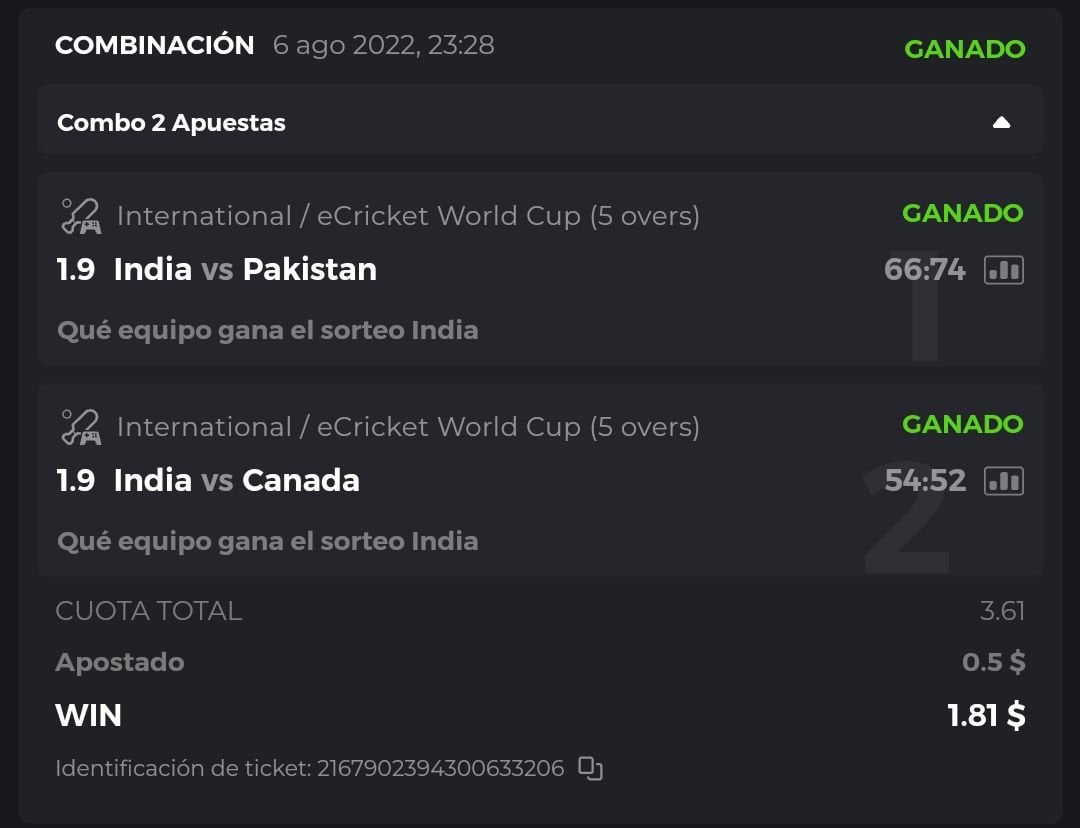This screenshot has width=1080, height=828.
Task: Click GANADO status on India vs Pakistan
Action: [x=962, y=213]
